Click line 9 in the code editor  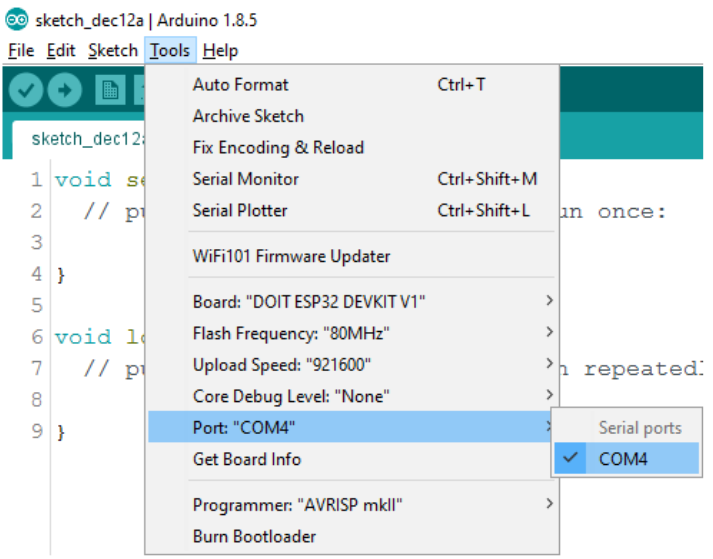[x=90, y=431]
